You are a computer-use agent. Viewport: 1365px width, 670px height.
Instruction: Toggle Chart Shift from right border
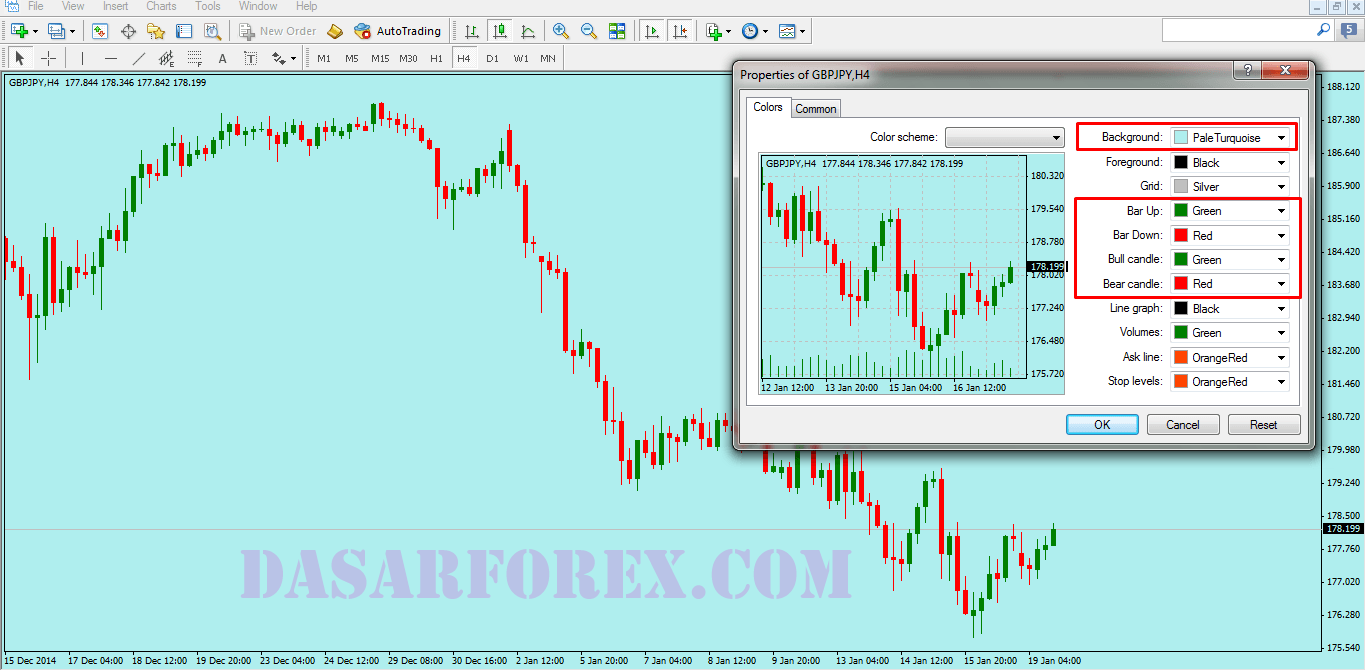coord(680,31)
